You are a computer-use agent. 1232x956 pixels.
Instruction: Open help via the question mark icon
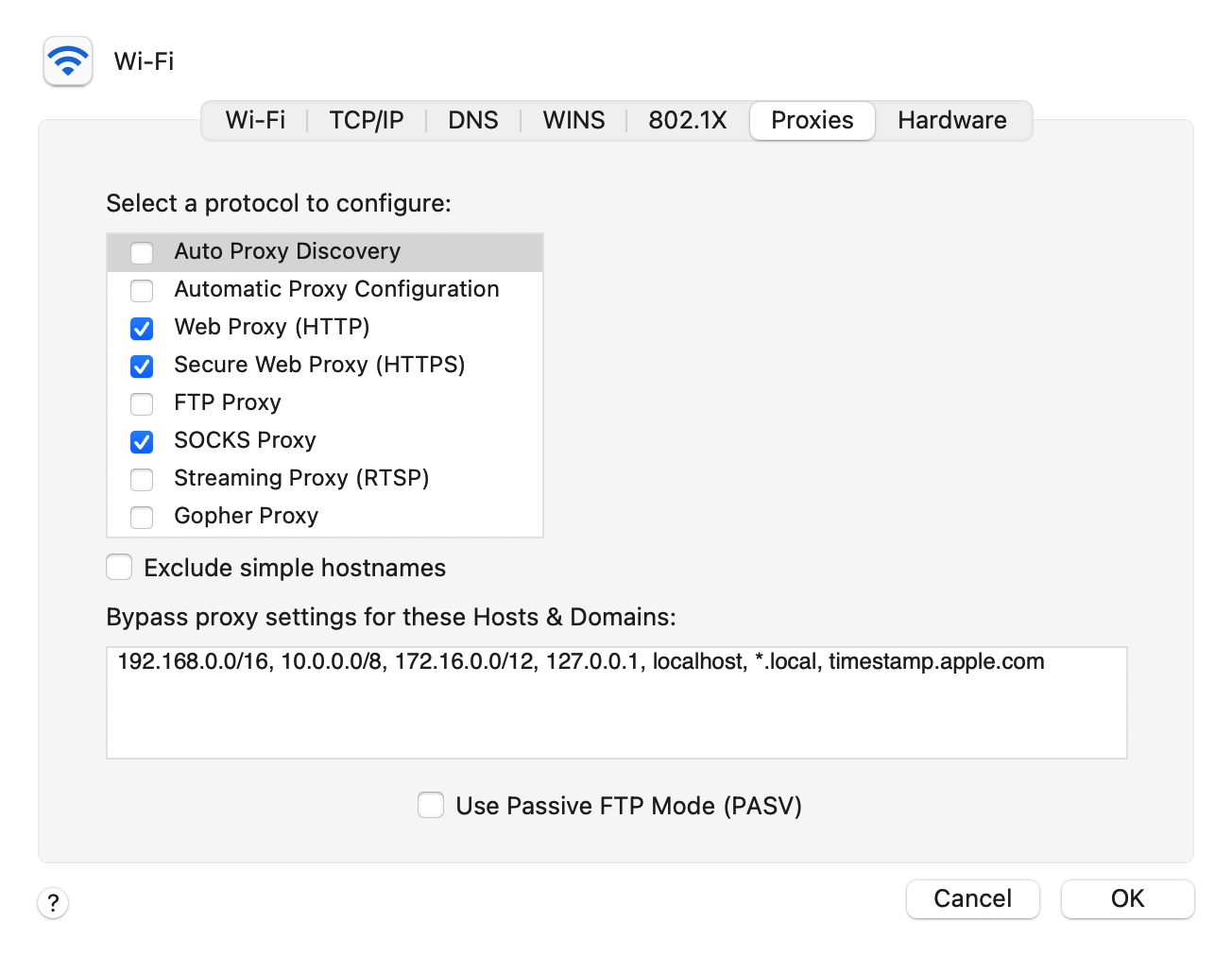54,903
